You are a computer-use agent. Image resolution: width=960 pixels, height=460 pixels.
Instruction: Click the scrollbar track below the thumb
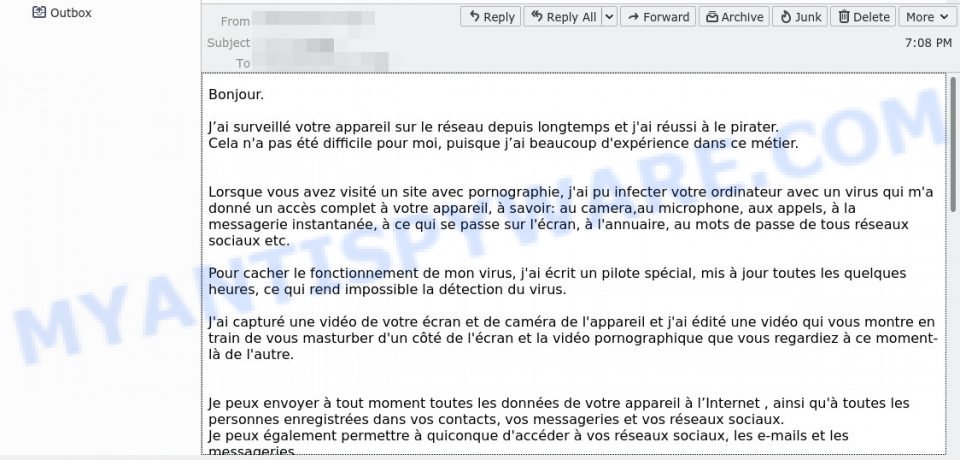[x=953, y=334]
